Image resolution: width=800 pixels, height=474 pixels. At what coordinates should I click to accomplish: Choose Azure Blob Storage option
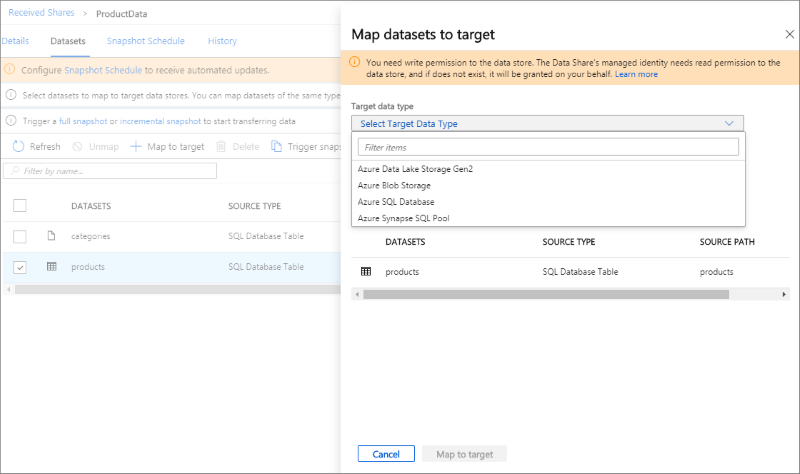click(x=394, y=185)
